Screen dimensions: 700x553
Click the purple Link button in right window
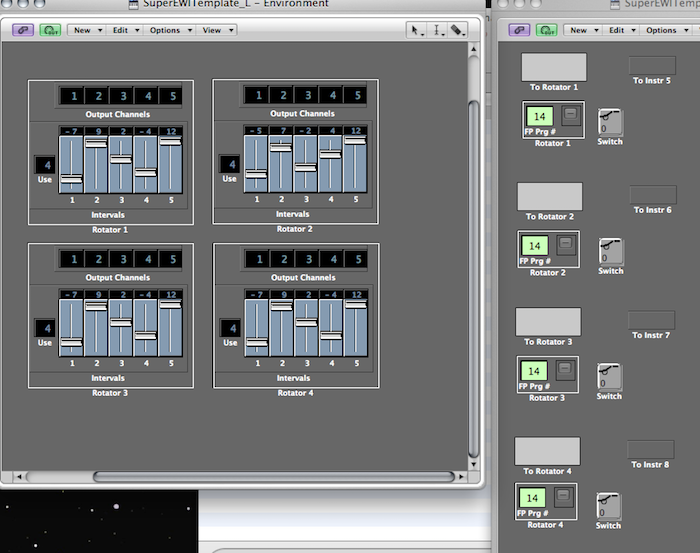519,30
